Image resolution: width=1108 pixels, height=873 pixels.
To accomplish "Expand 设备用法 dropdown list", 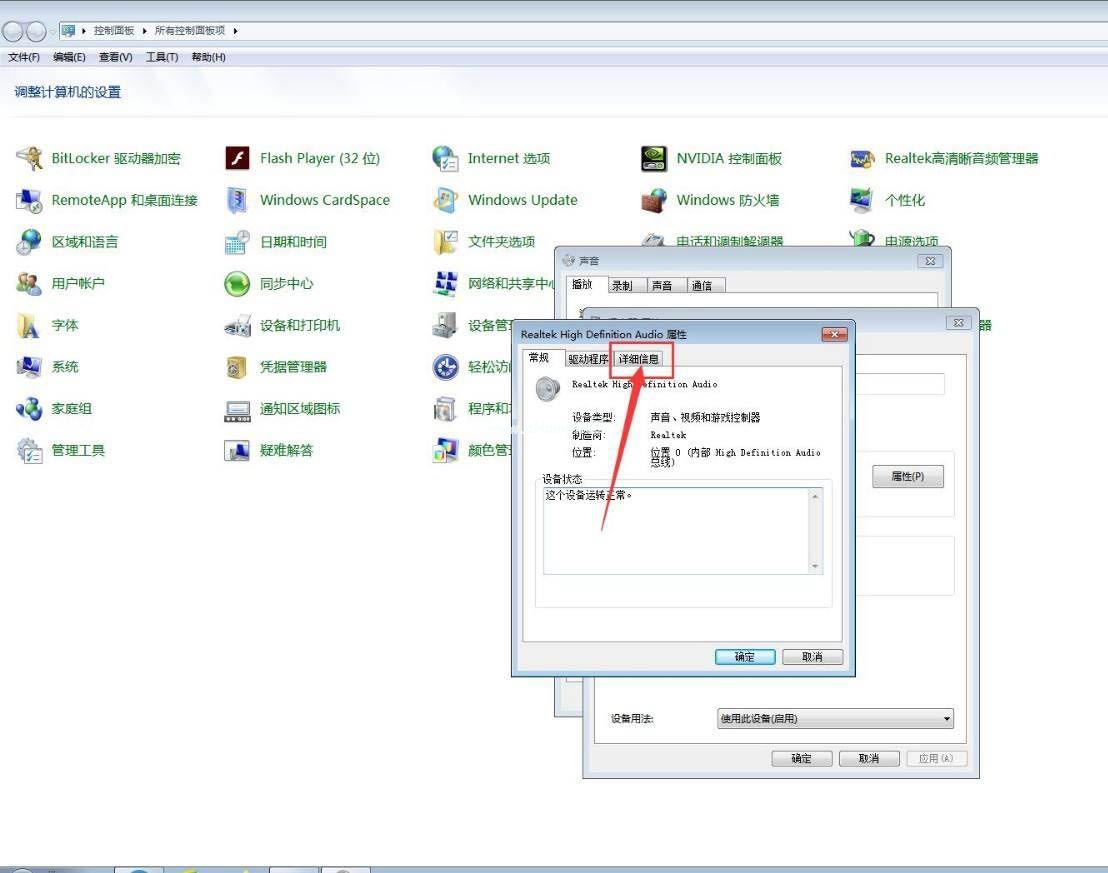I will [x=947, y=719].
